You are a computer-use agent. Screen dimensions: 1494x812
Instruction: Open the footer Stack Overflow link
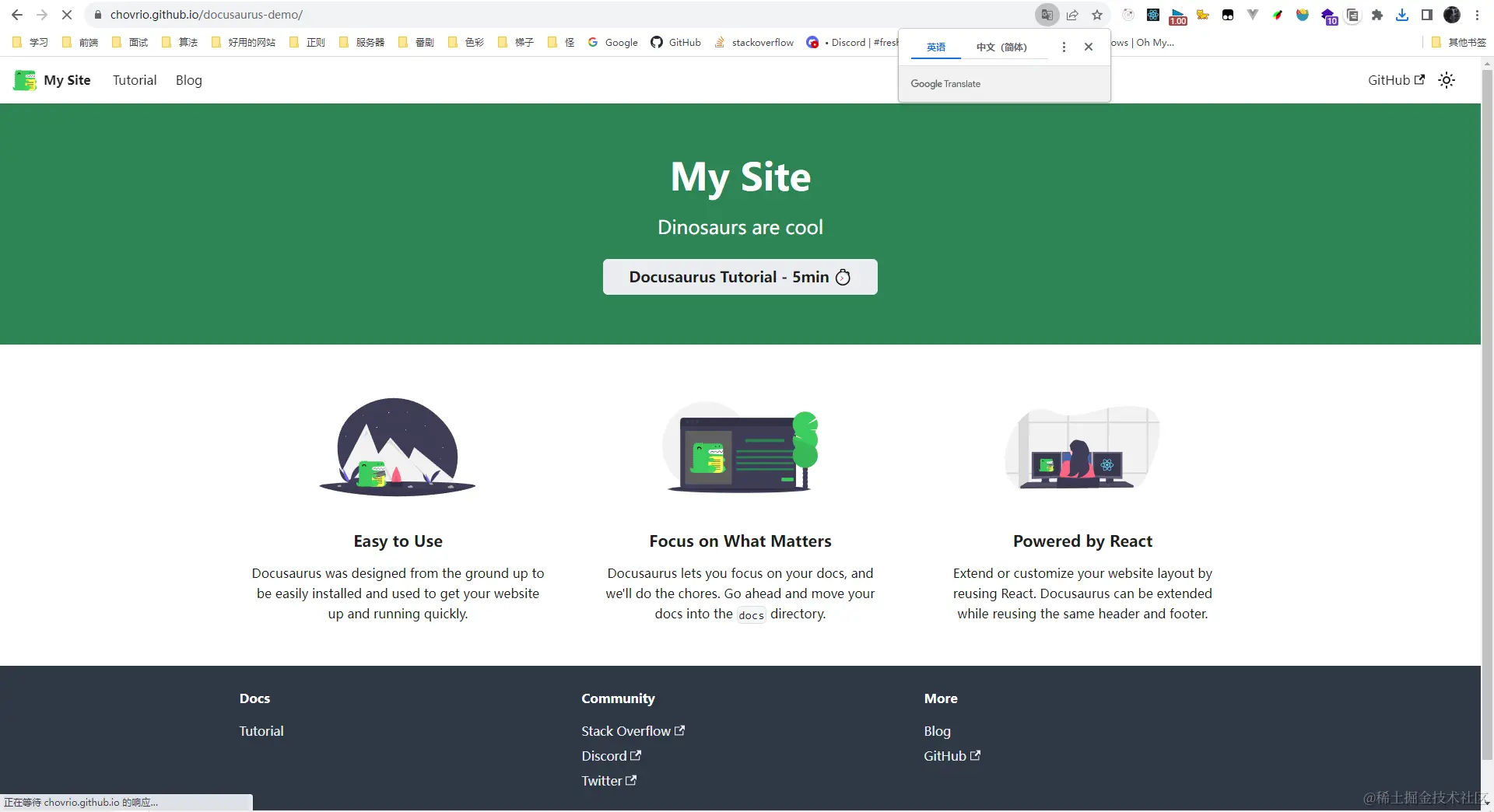point(633,731)
